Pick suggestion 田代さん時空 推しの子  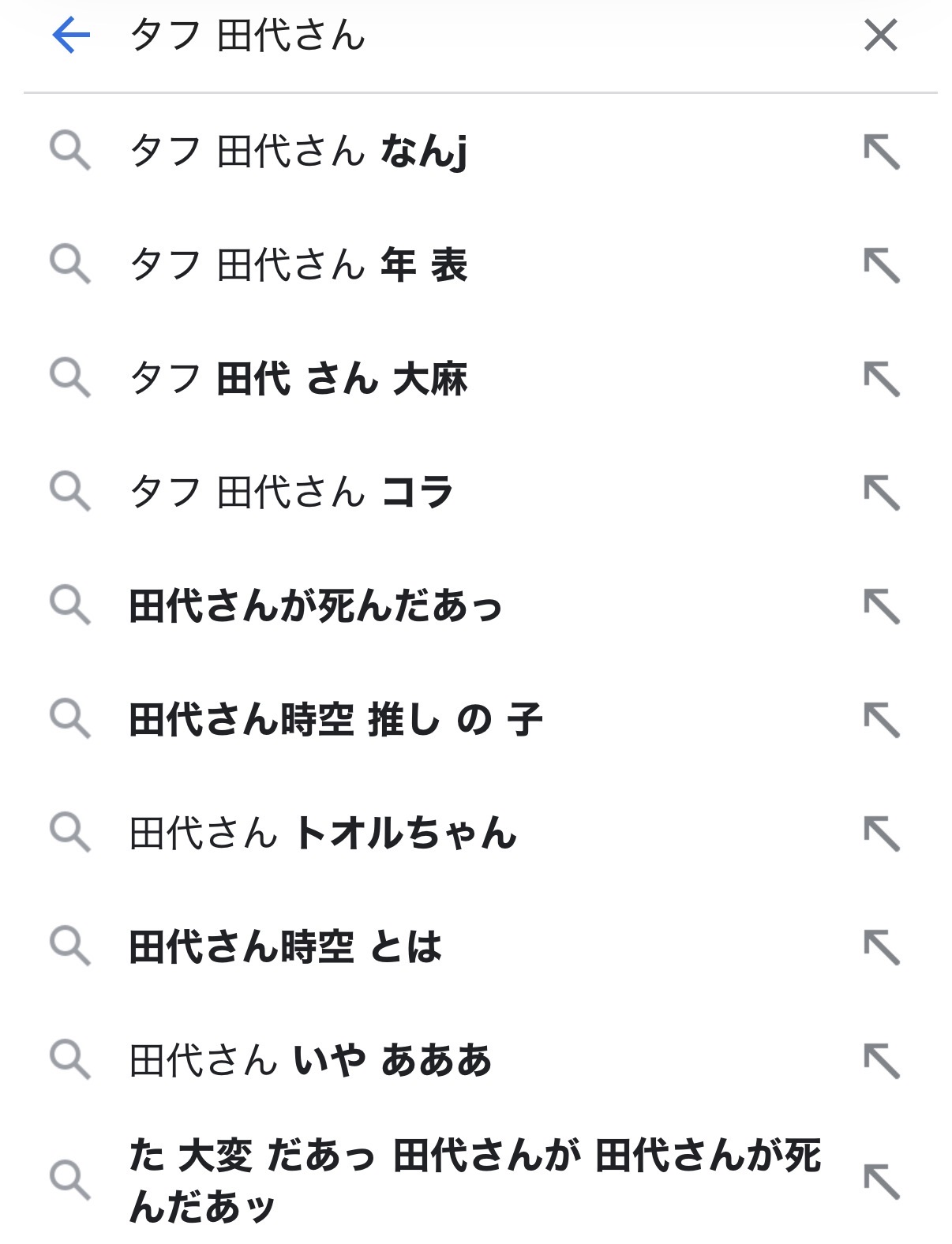tap(335, 720)
